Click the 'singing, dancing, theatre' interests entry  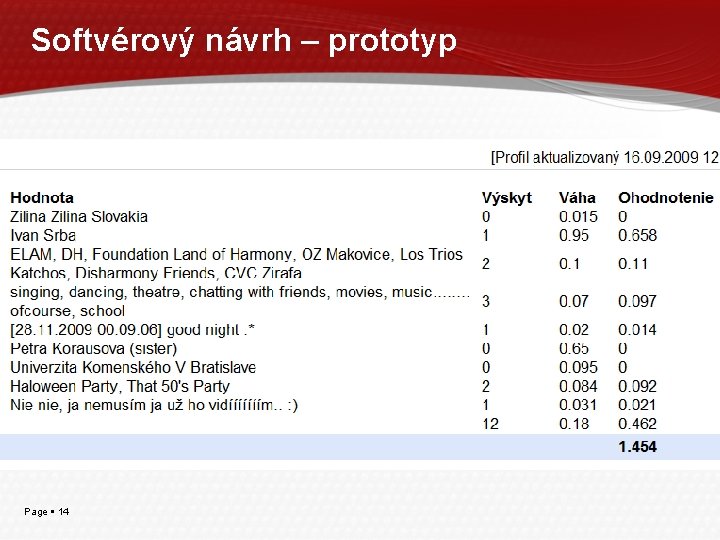pos(240,301)
